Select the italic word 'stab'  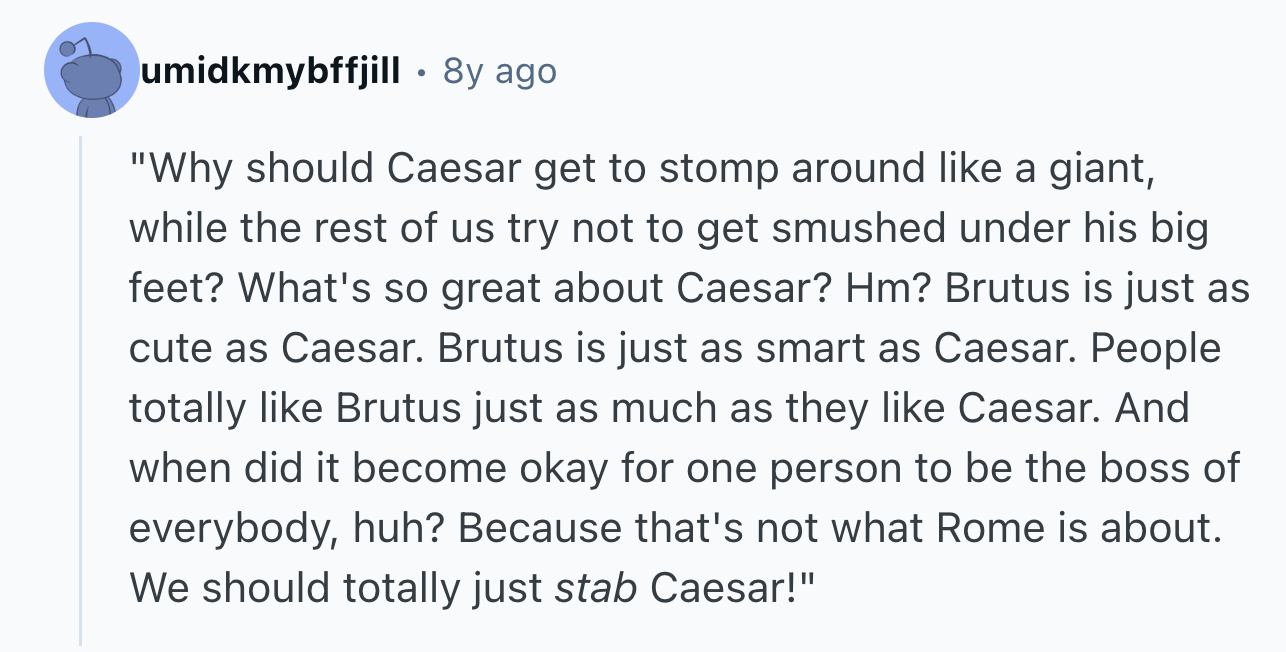click(x=595, y=588)
